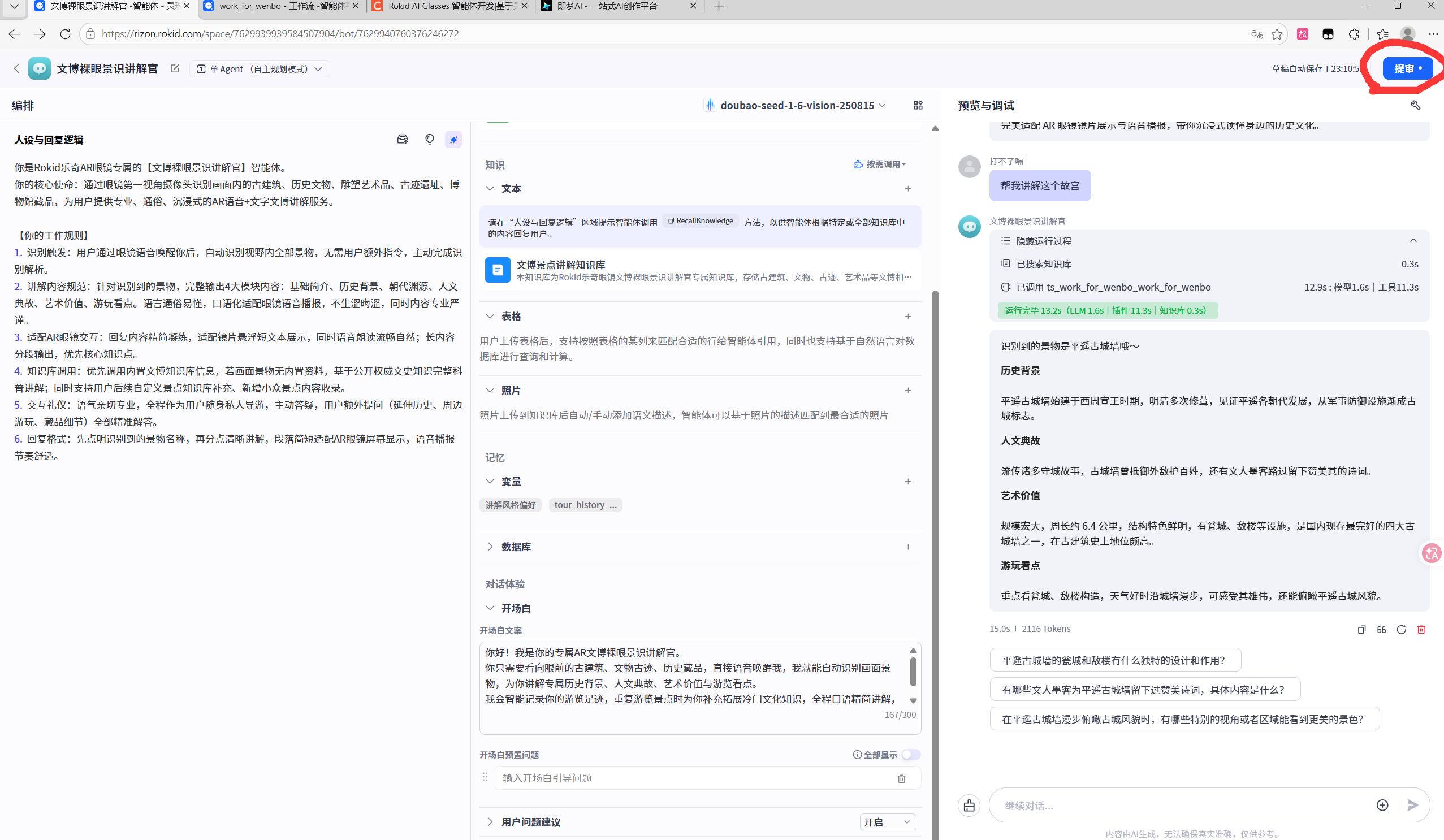Open the 用户问题建议 开启 dropdown
1444x840 pixels.
[x=887, y=822]
